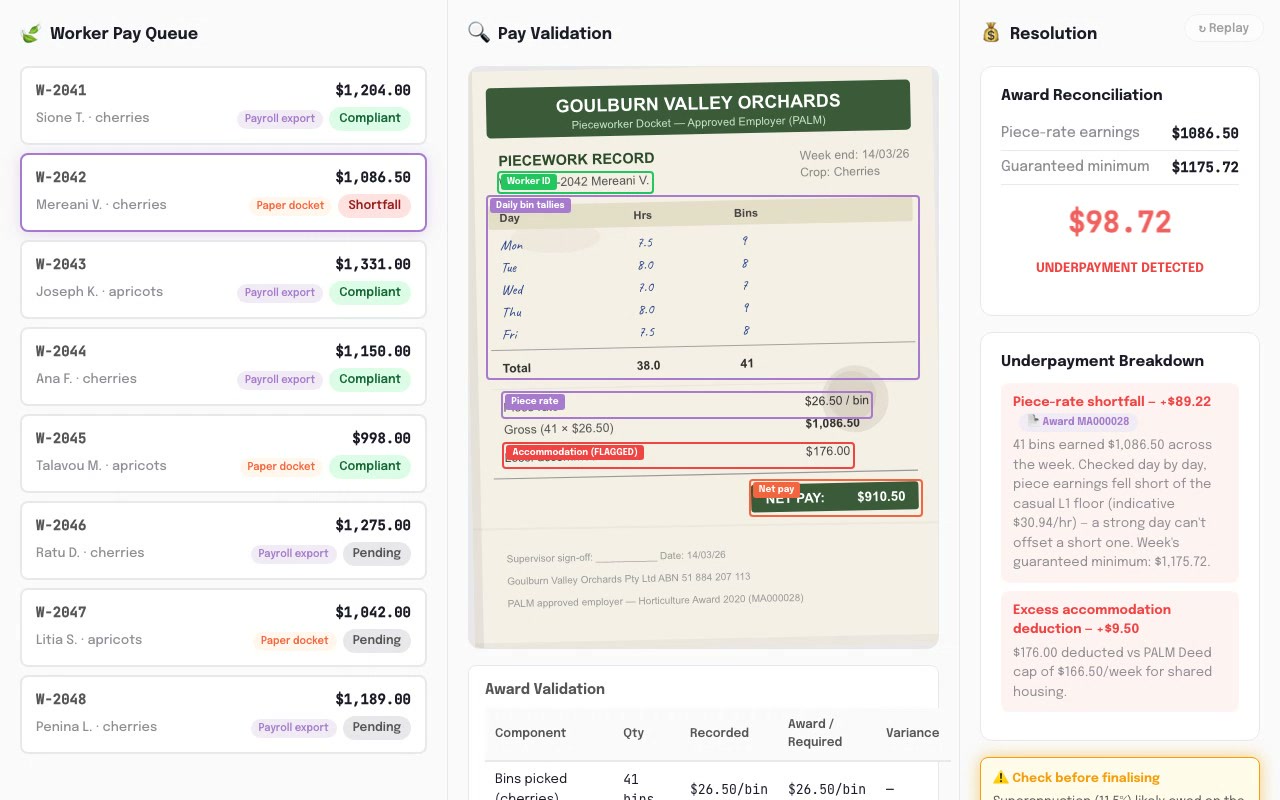This screenshot has height=800, width=1280.
Task: Click the magnifier icon beside Pay Validation
Action: click(x=479, y=33)
